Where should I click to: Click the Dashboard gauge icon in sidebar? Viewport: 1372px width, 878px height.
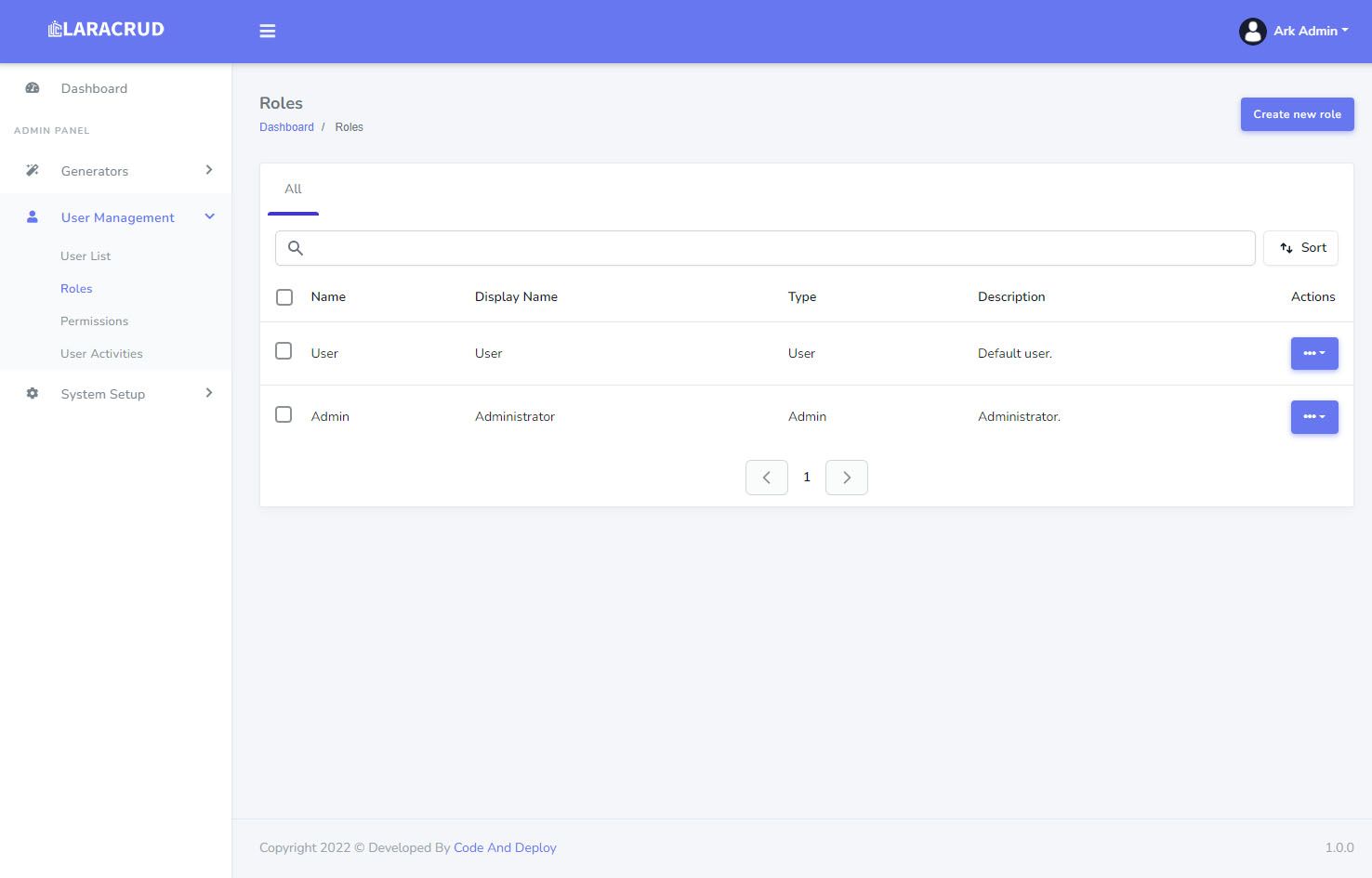tap(33, 88)
